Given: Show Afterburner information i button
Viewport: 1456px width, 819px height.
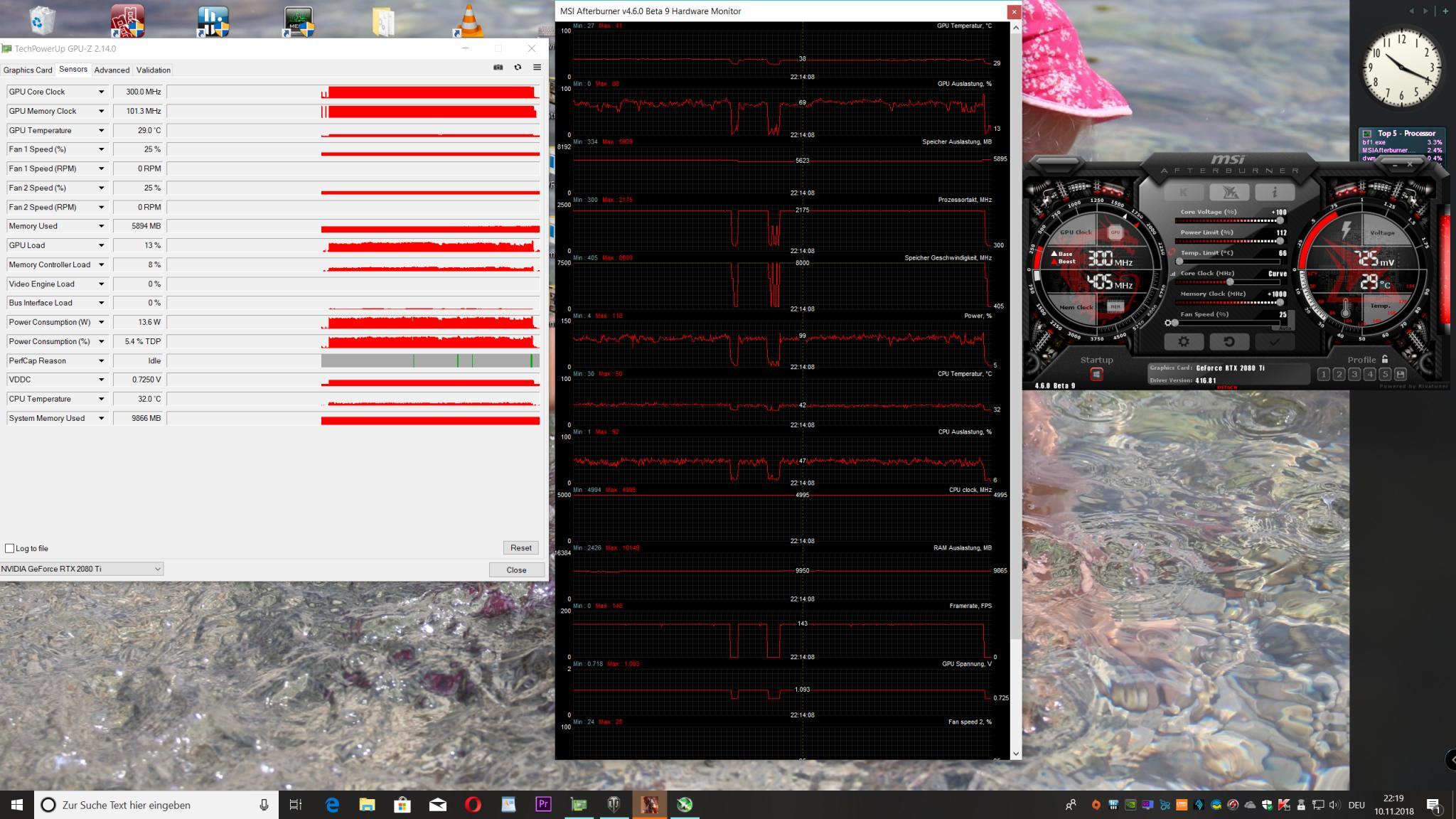Looking at the screenshot, I should (1275, 192).
